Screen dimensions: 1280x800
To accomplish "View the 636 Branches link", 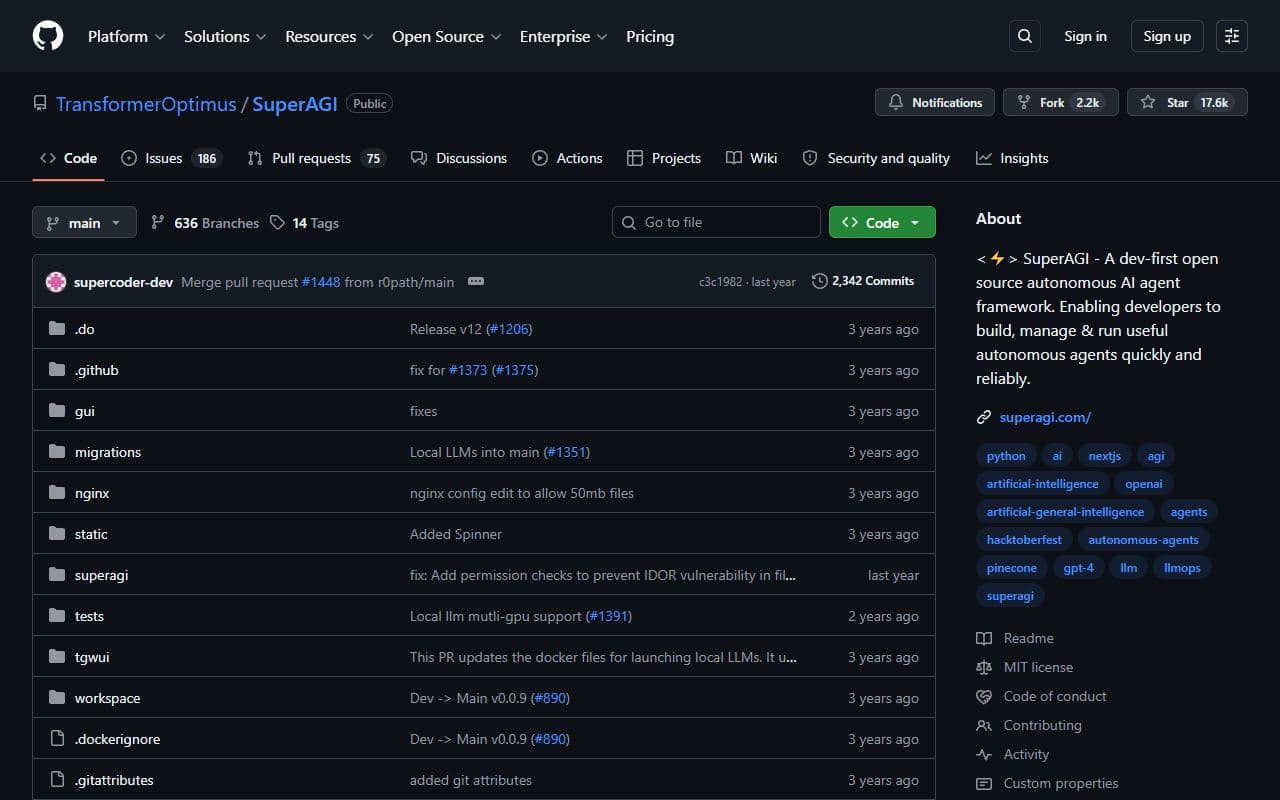I will click(205, 223).
